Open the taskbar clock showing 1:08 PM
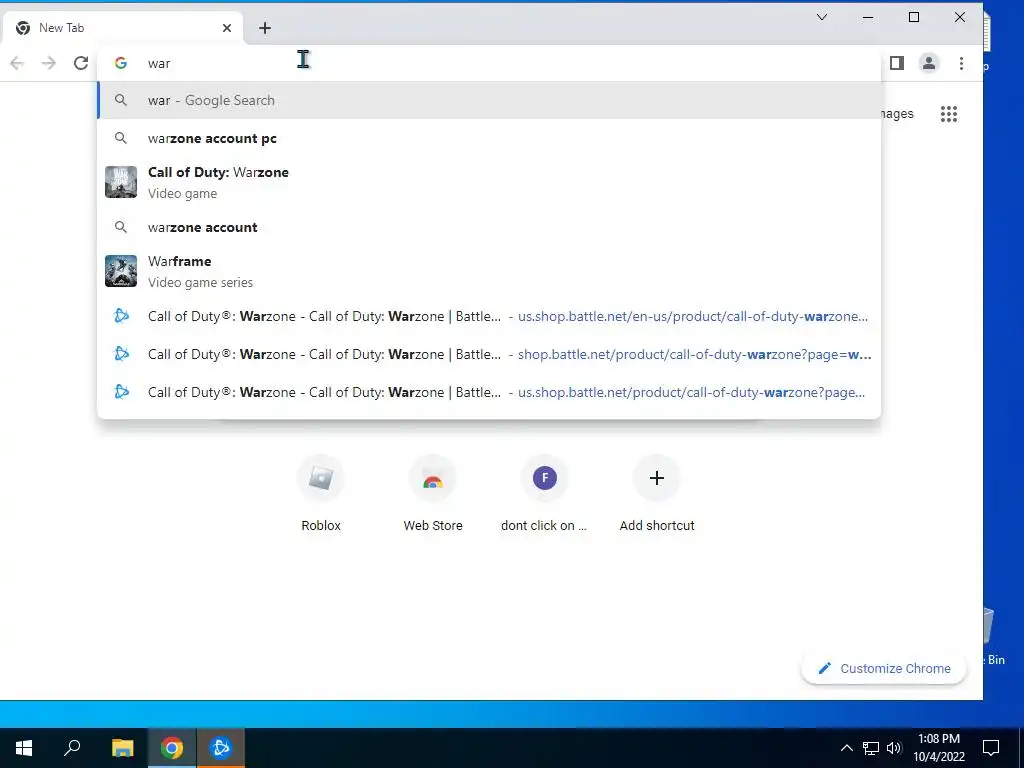 pyautogui.click(x=938, y=748)
